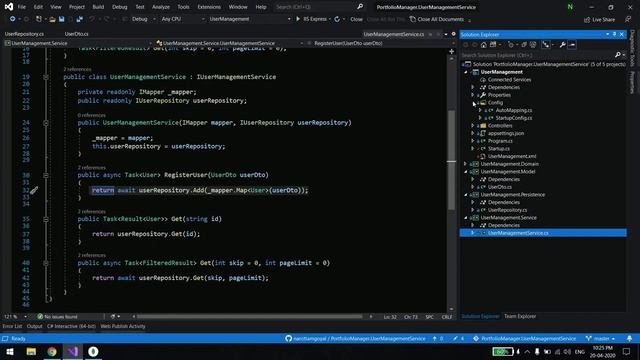Image resolution: width=640 pixels, height=360 pixels.
Task: Open the Build menu
Action: coord(98,7)
